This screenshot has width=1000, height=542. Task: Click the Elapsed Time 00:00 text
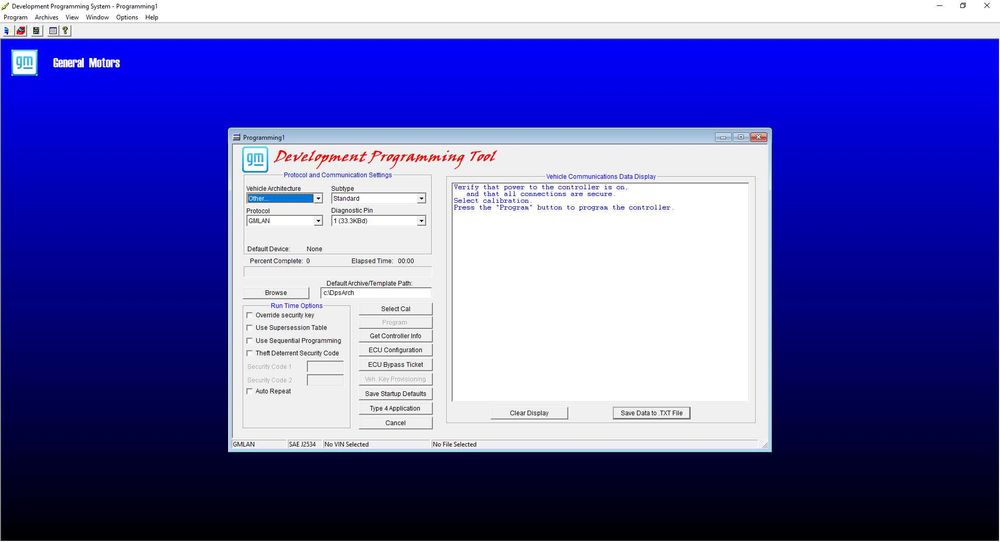383,261
